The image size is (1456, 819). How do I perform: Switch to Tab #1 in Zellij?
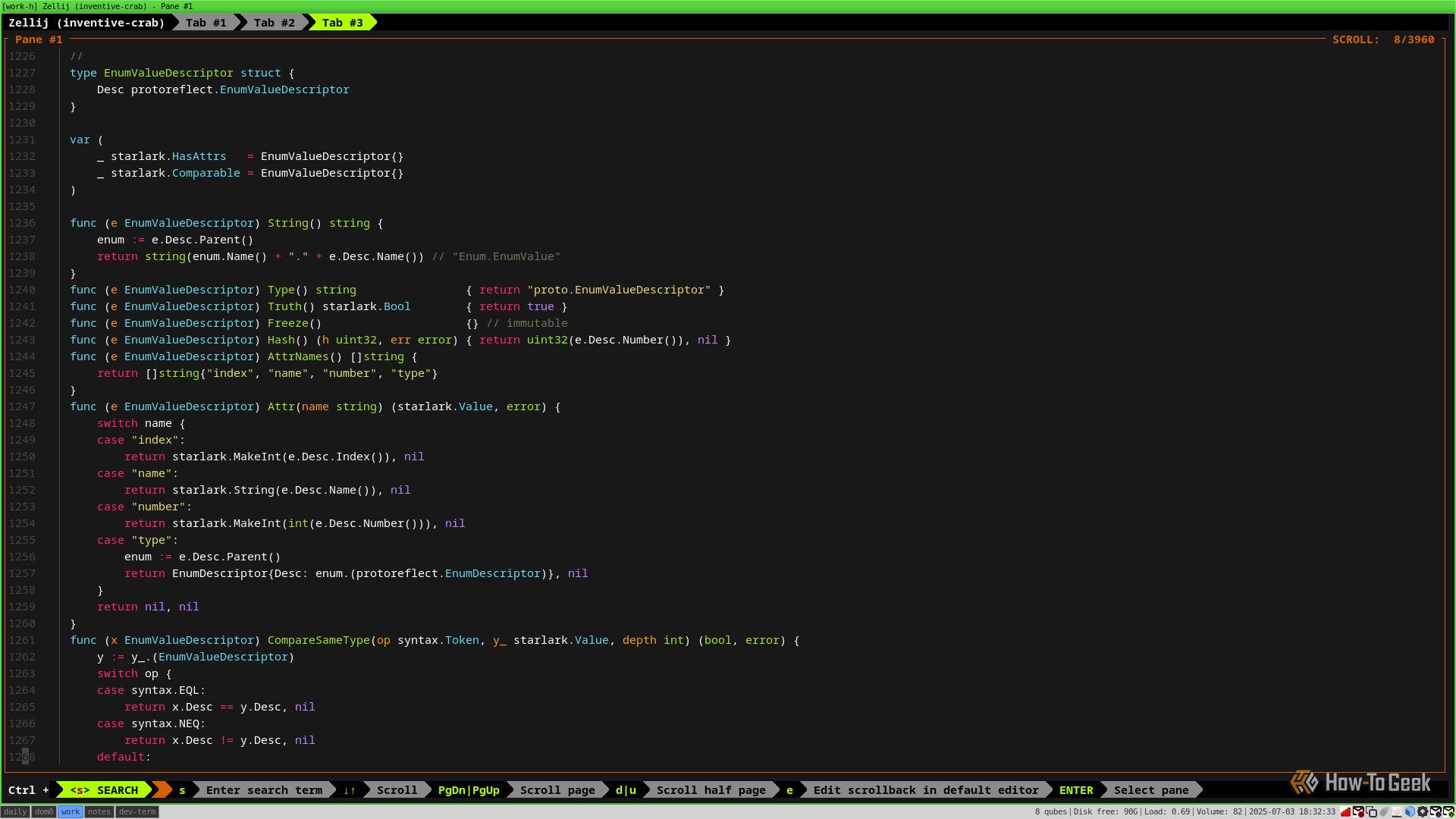[206, 22]
